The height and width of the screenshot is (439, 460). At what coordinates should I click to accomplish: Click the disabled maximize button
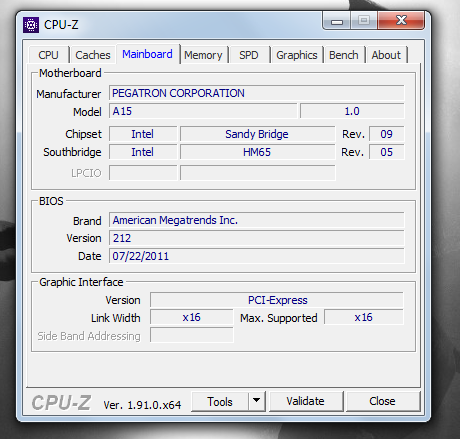(x=364, y=21)
